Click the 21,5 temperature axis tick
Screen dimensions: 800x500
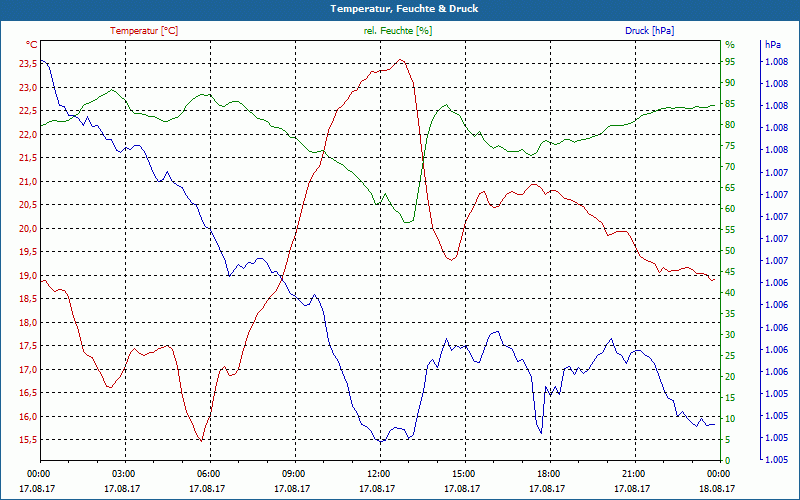[x=28, y=158]
